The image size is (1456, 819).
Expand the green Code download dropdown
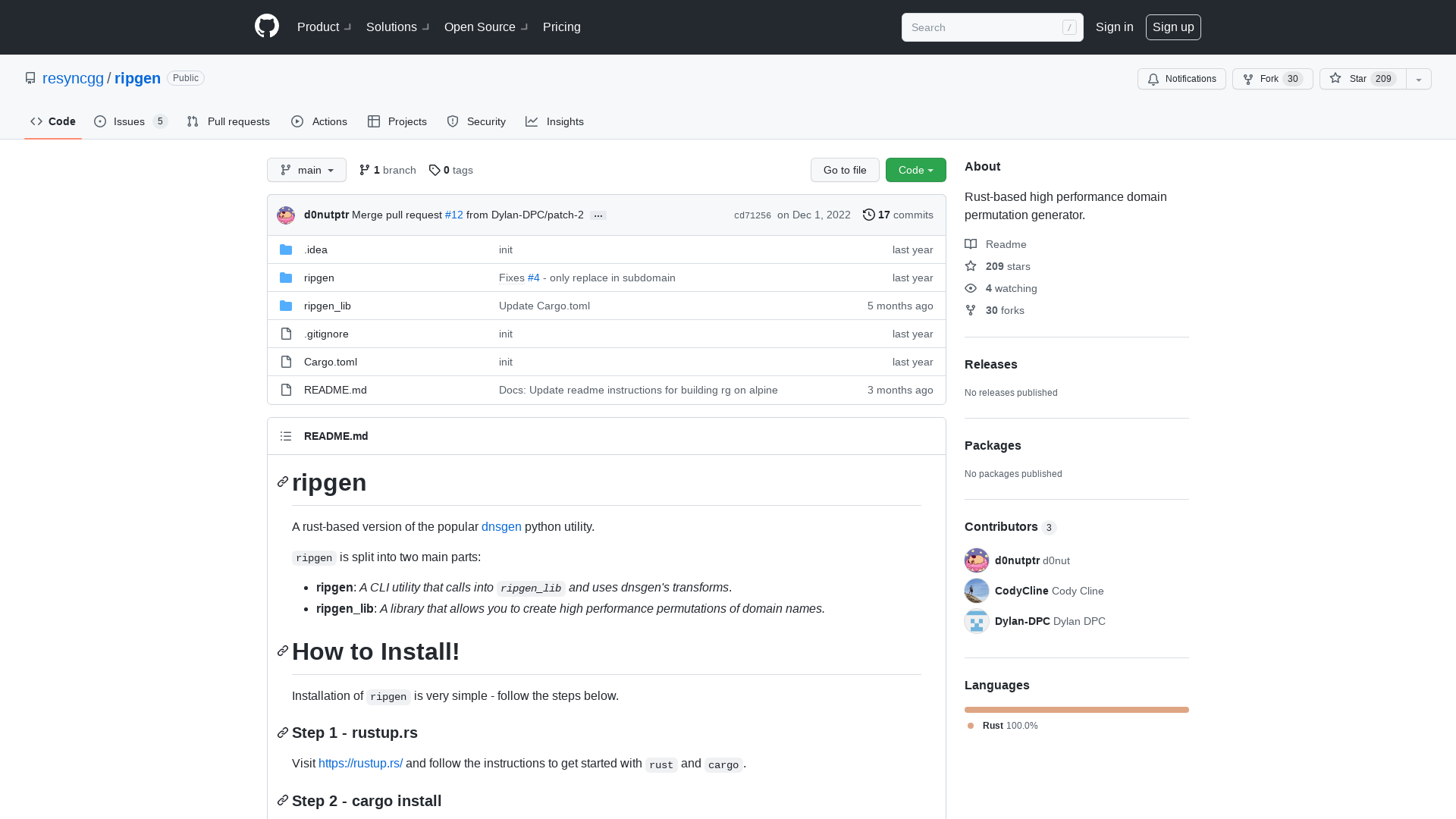(x=916, y=170)
